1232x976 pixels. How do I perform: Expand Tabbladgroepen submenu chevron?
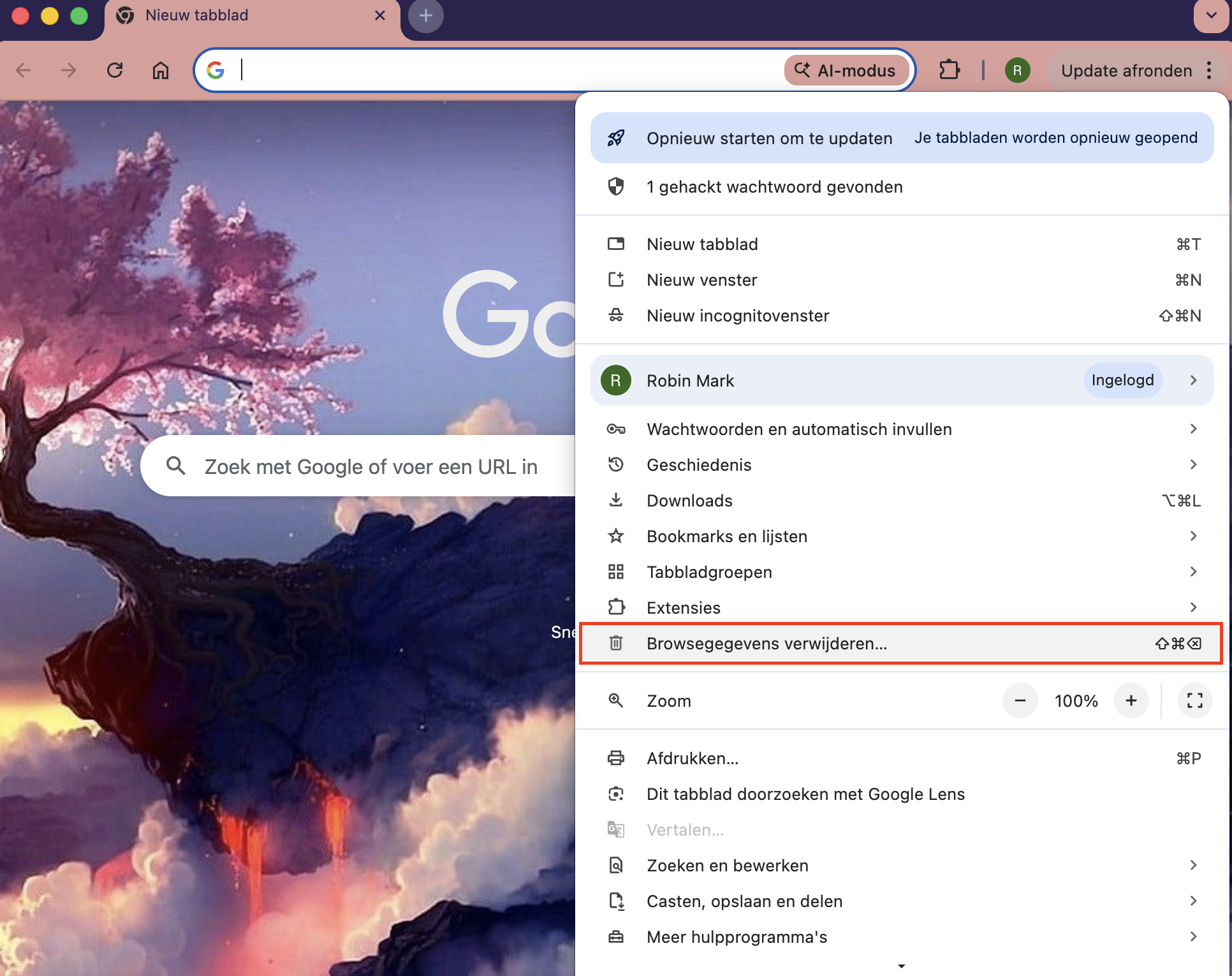tap(1194, 572)
